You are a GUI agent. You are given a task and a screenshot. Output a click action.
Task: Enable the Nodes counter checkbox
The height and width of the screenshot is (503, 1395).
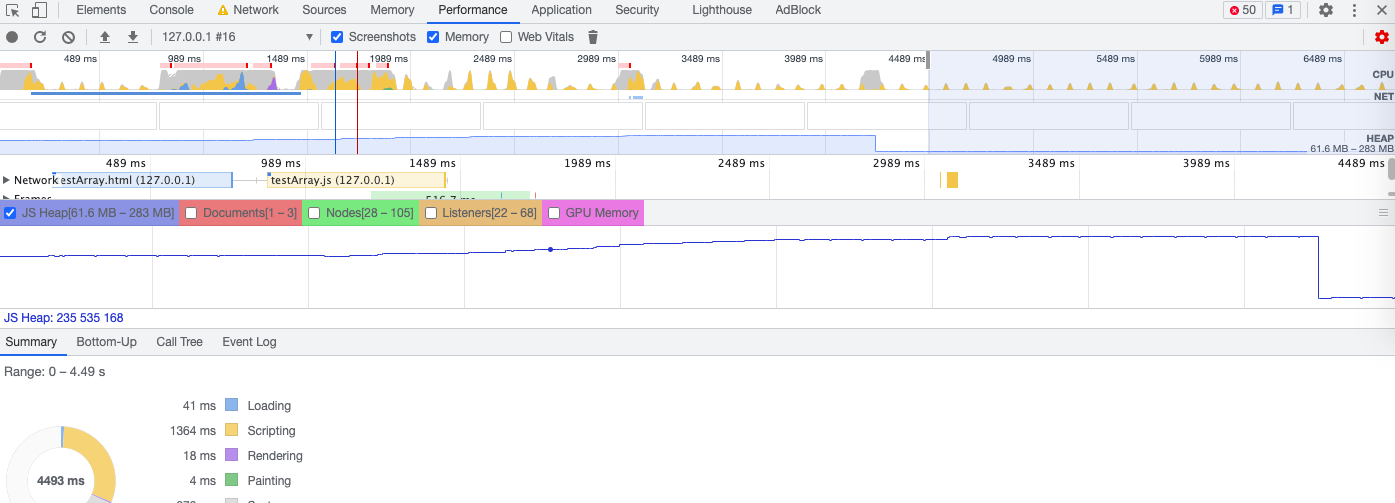pyautogui.click(x=314, y=213)
